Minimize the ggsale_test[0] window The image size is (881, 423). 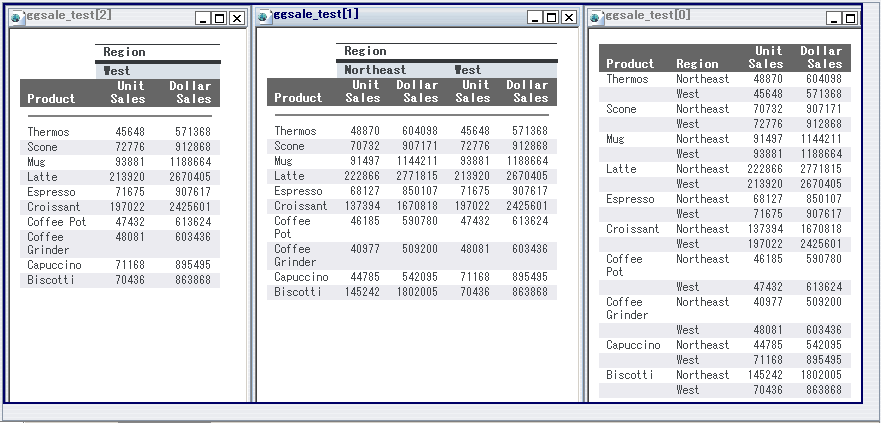point(834,19)
